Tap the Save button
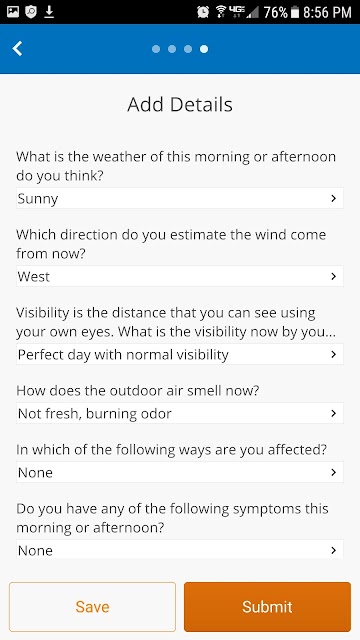This screenshot has width=360, height=640. [x=92, y=607]
